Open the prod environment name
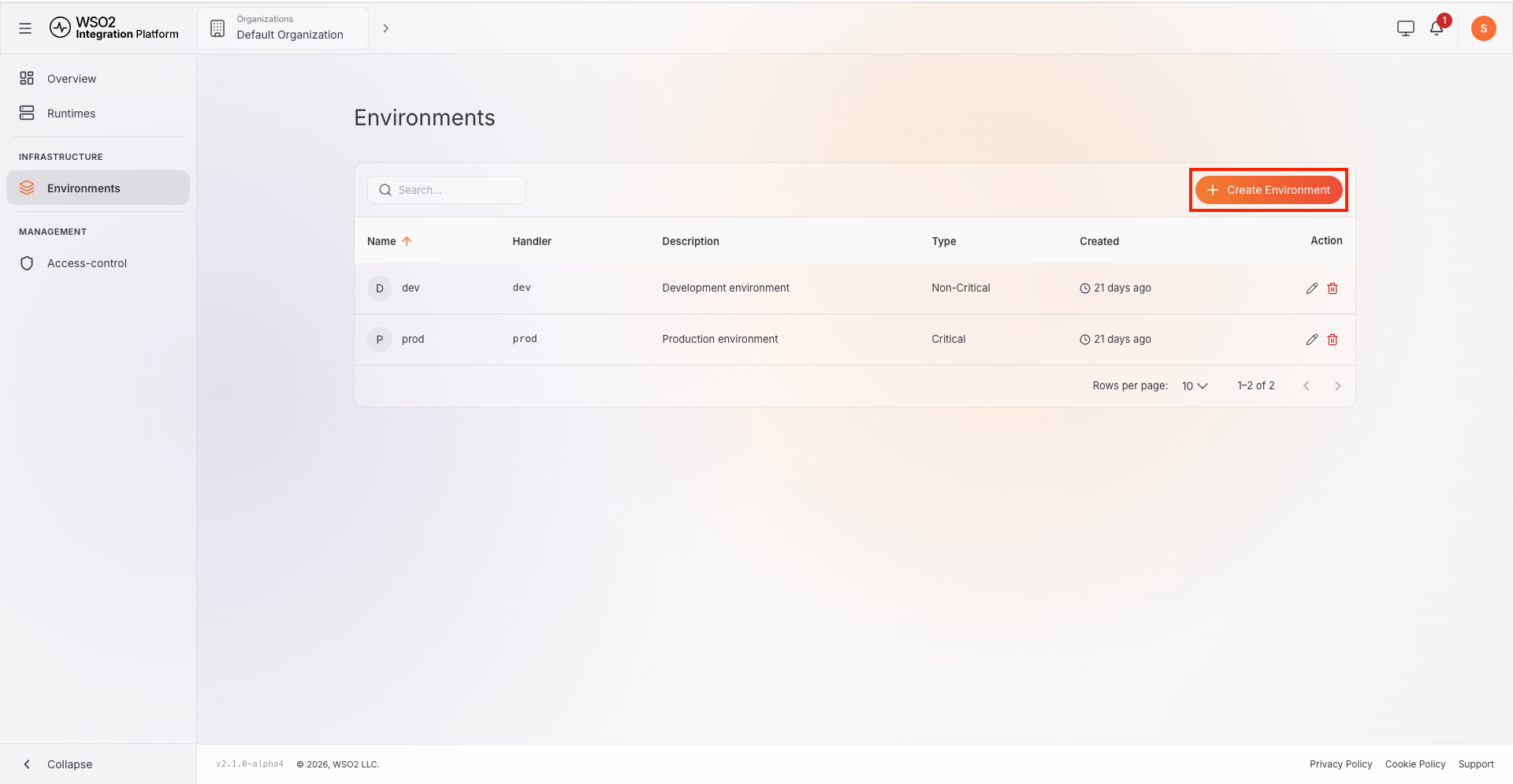1513x784 pixels. pos(413,340)
